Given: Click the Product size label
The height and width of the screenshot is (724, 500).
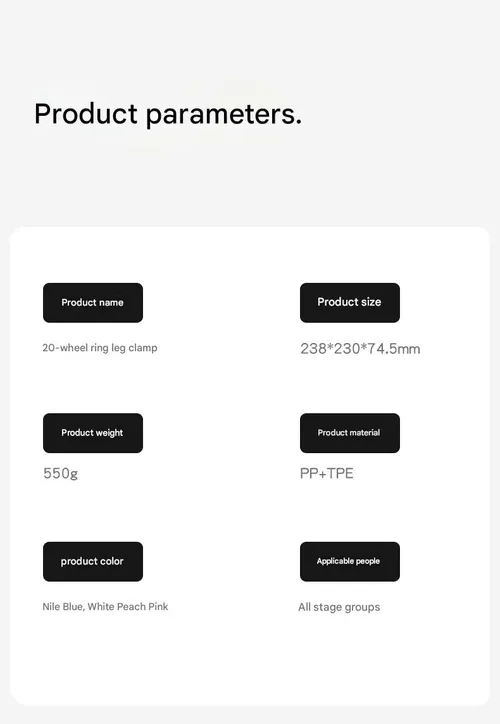Looking at the screenshot, I should [x=349, y=303].
